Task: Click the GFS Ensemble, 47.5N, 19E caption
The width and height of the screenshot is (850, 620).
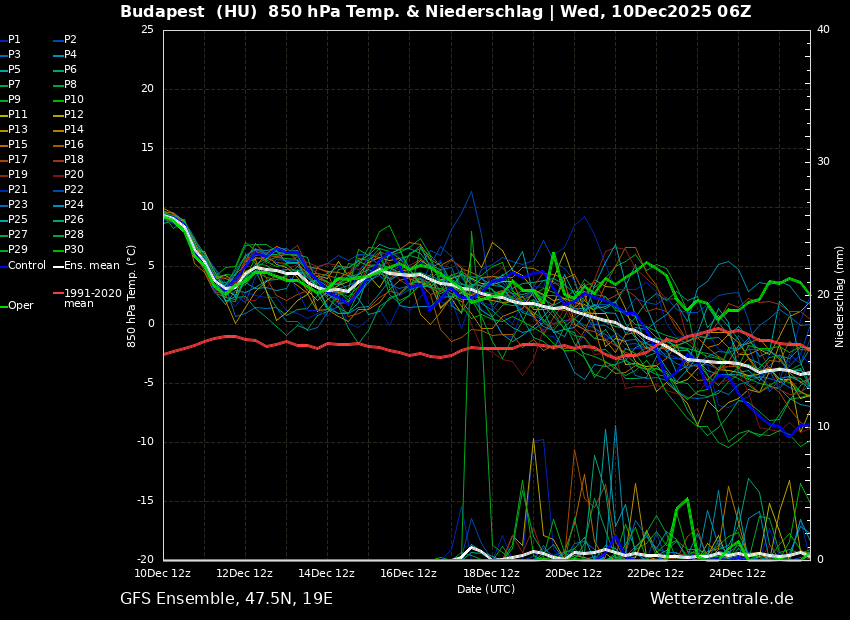Action: click(x=226, y=599)
